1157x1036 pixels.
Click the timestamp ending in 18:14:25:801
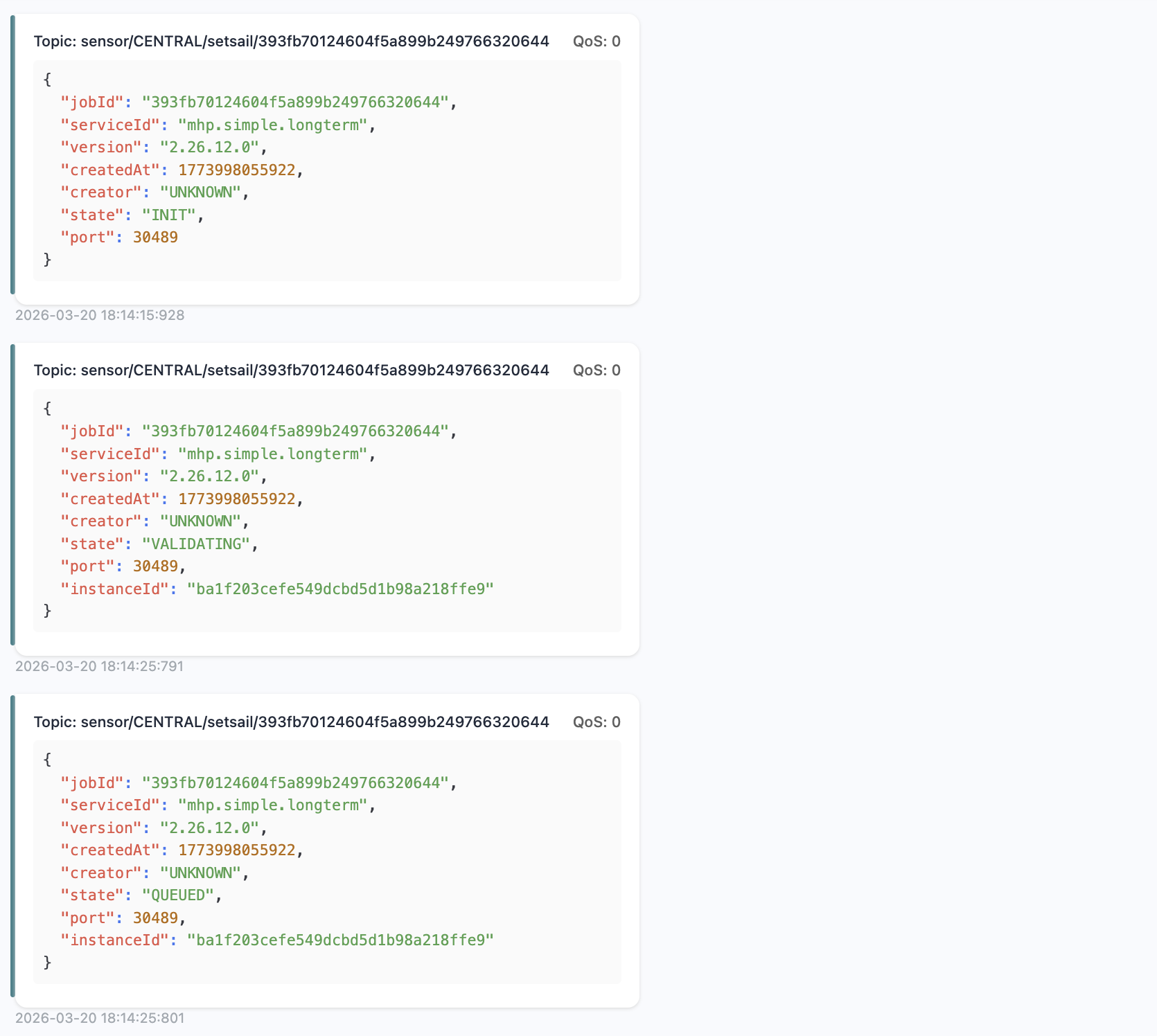pyautogui.click(x=100, y=1018)
